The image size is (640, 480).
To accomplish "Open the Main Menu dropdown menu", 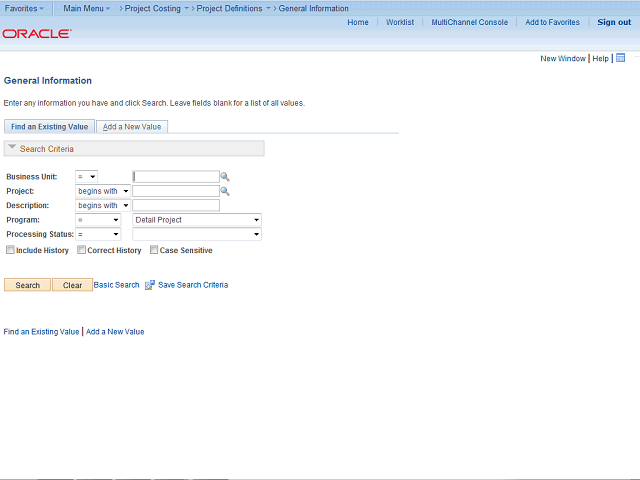I will [x=86, y=8].
